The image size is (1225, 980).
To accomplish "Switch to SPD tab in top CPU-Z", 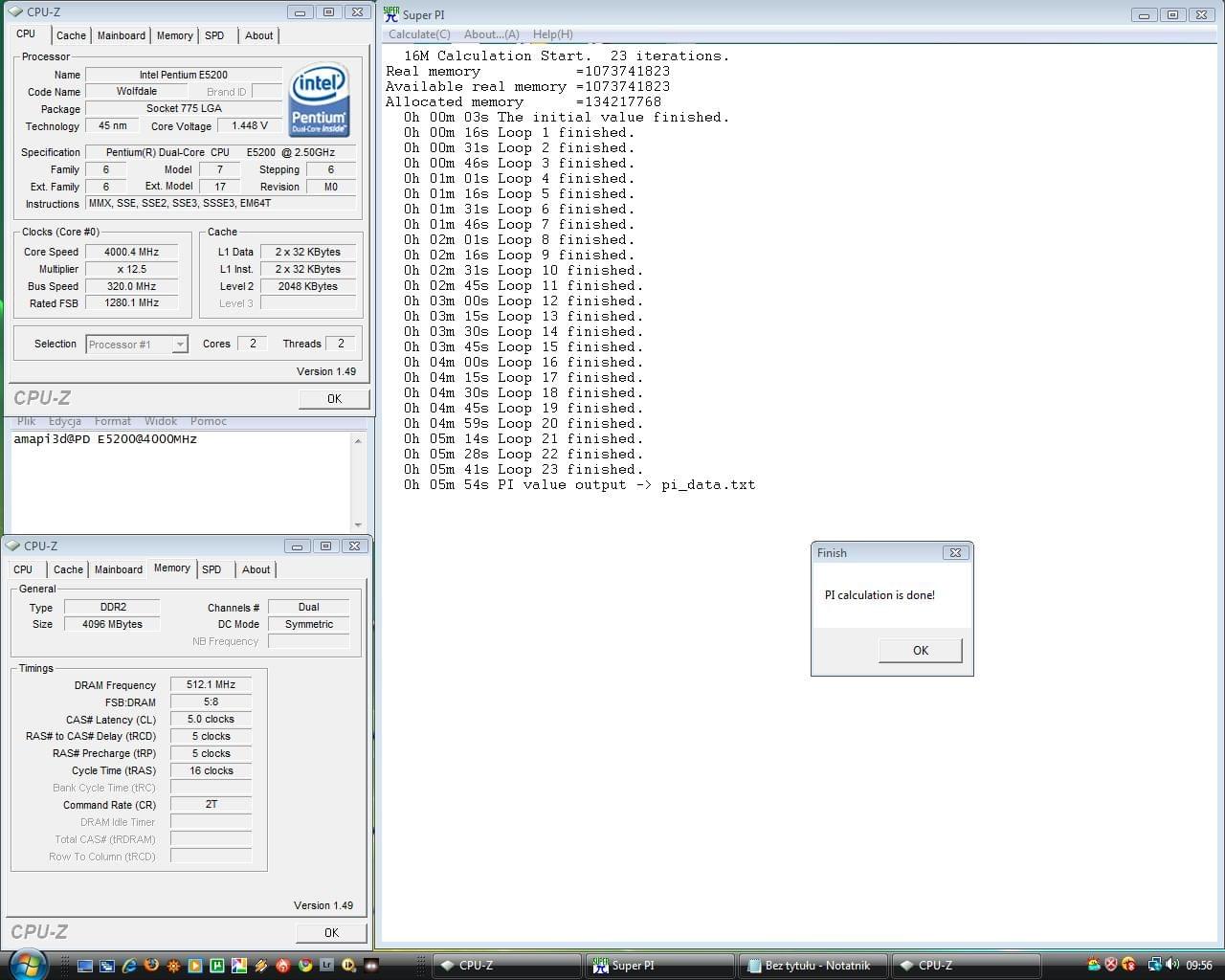I will click(x=214, y=35).
